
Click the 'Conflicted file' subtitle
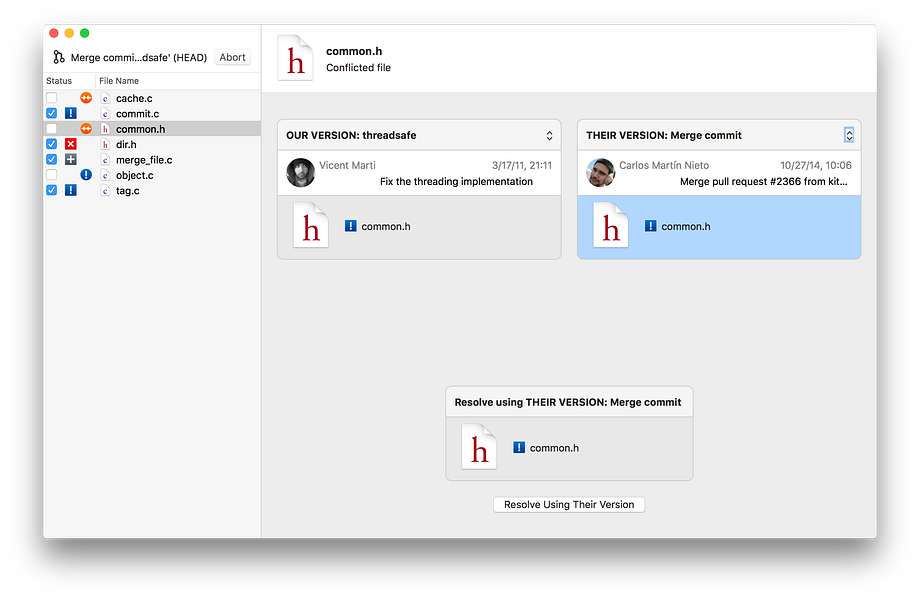[358, 67]
